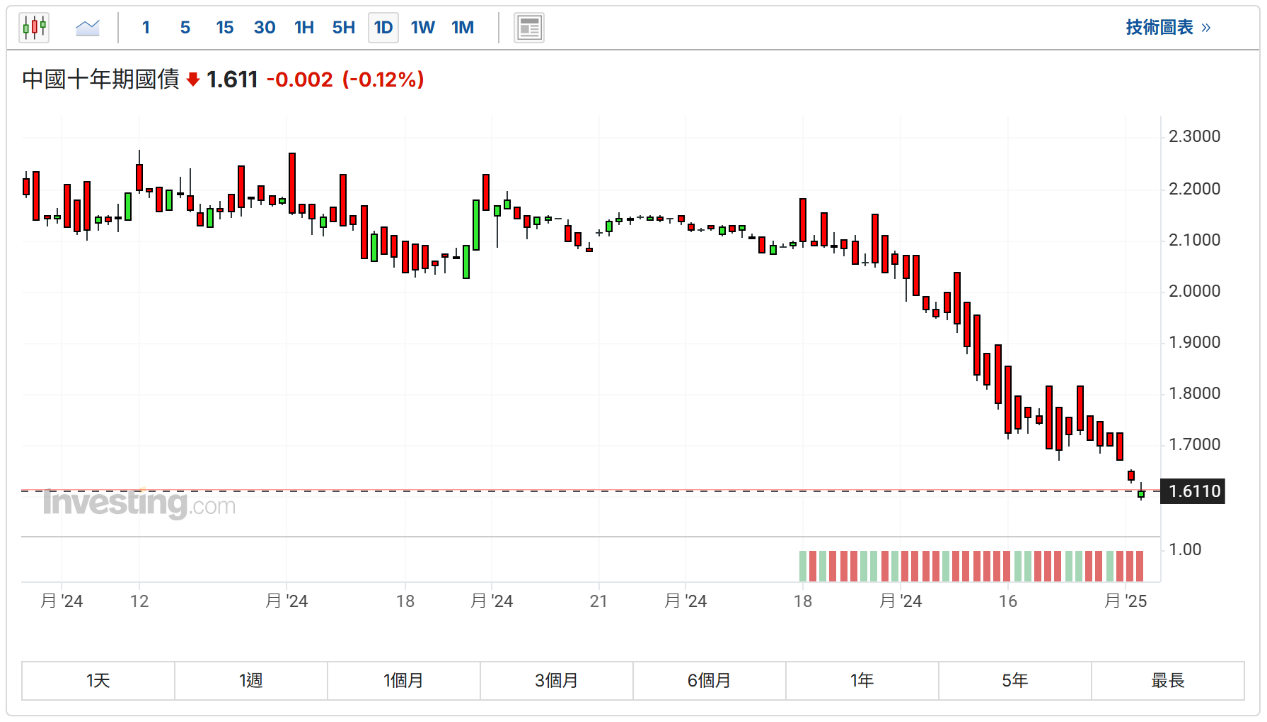Select the 1年 range button

click(x=862, y=681)
